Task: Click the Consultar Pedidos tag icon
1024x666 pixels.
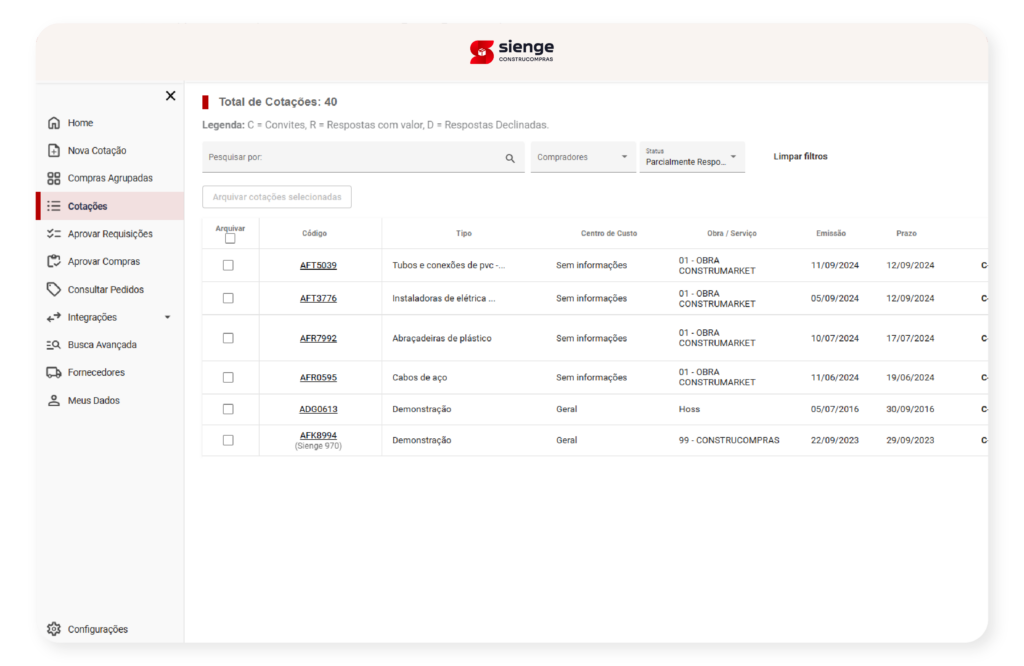Action: pyautogui.click(x=54, y=289)
